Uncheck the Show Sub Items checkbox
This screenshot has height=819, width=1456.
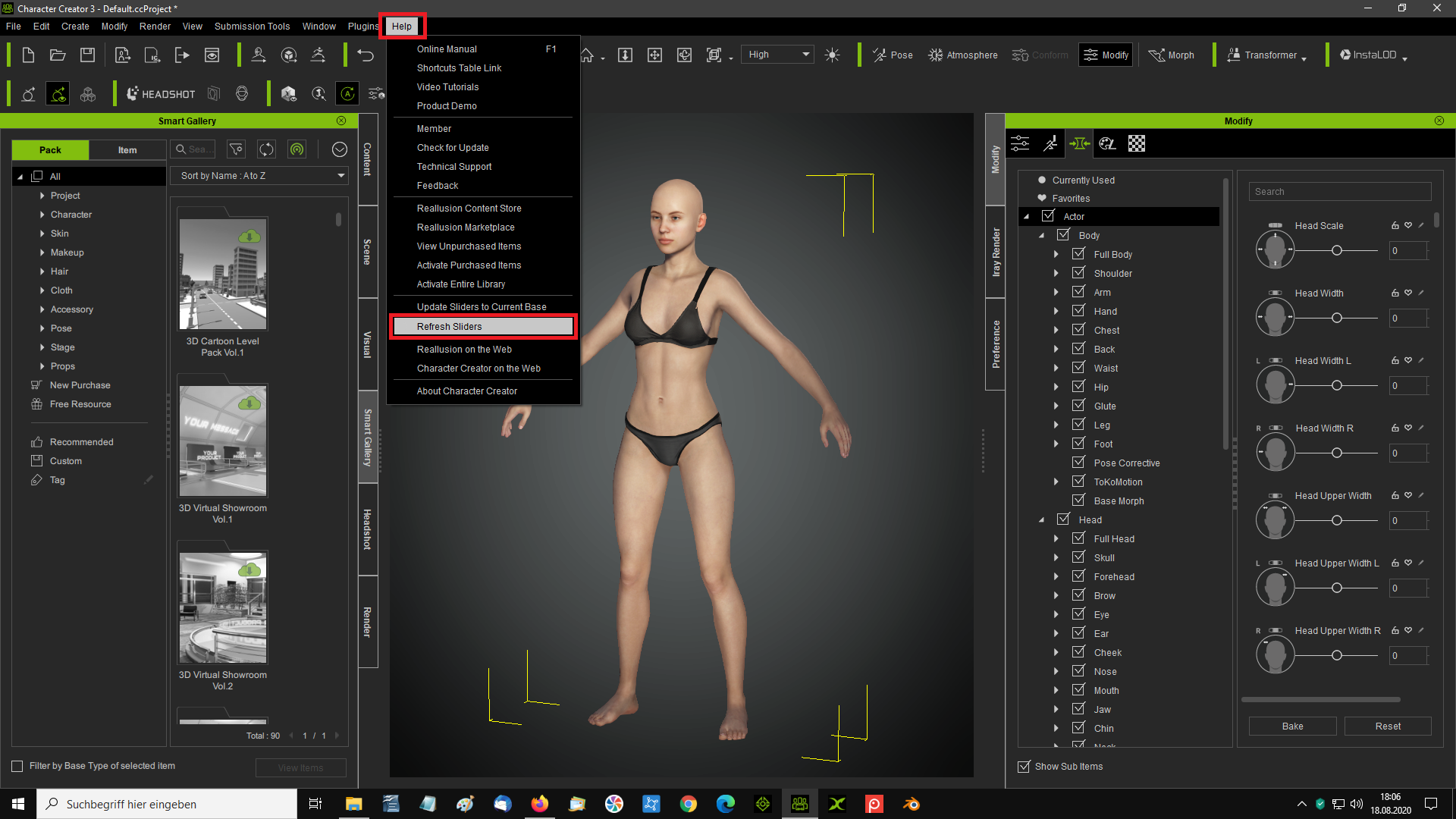[x=1024, y=766]
